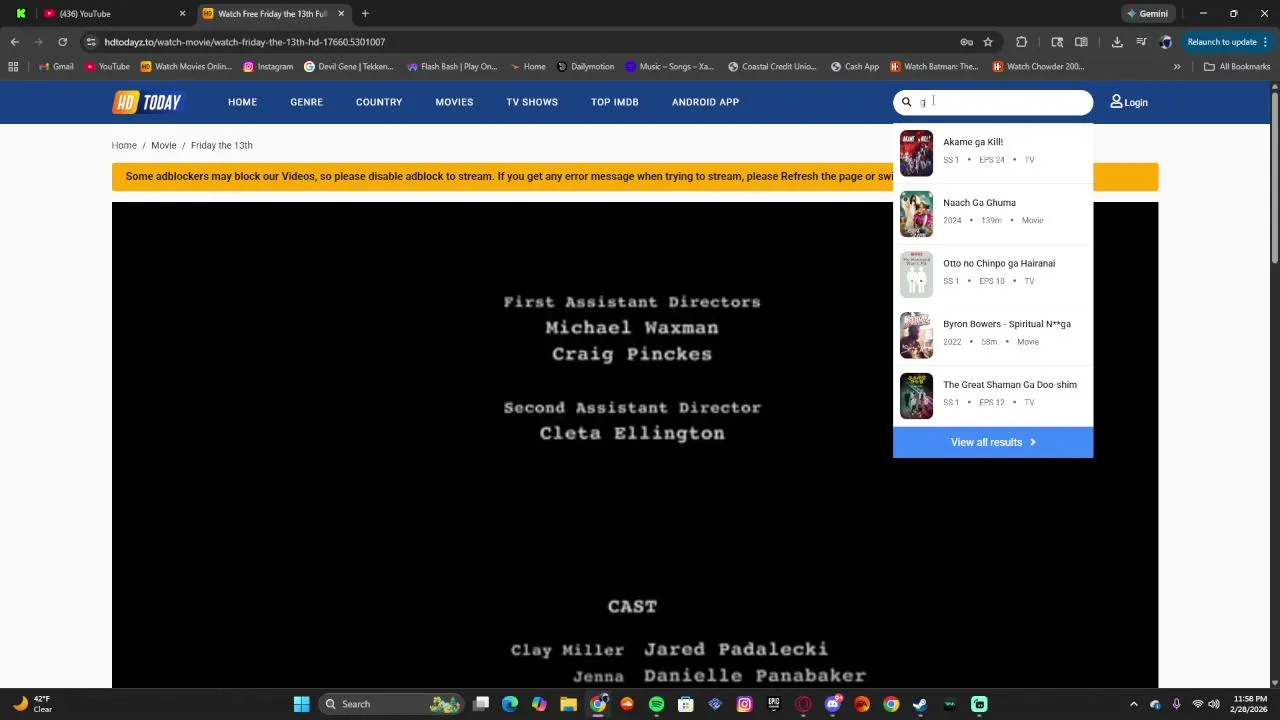
Task: Open the COUNTRY menu
Action: [x=379, y=102]
